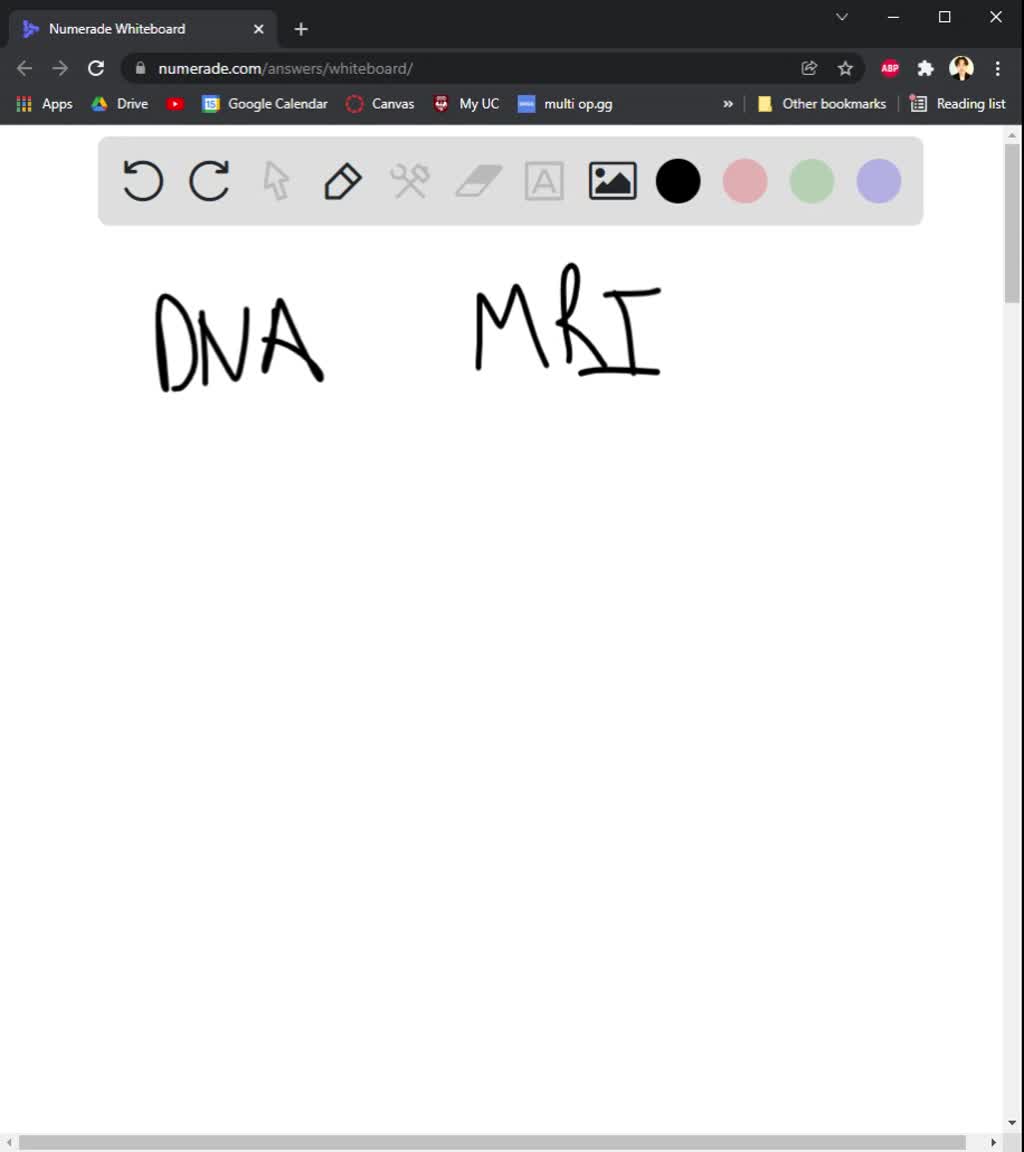The image size is (1024, 1152).
Task: Click the window dropdown chevron near minimize
Action: 841,17
